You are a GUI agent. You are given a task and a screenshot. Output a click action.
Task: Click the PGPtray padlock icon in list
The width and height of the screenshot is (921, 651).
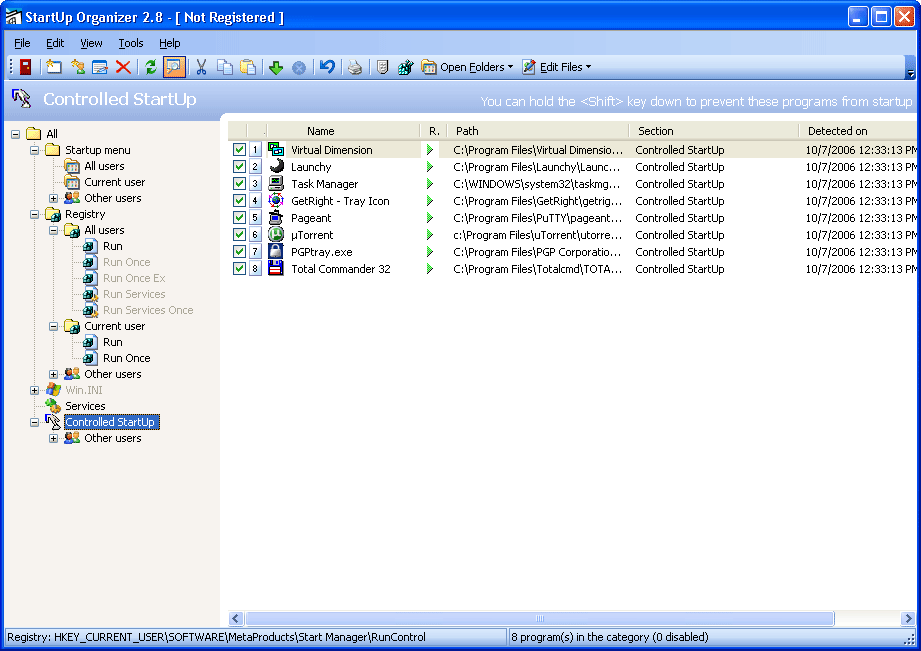pos(275,251)
